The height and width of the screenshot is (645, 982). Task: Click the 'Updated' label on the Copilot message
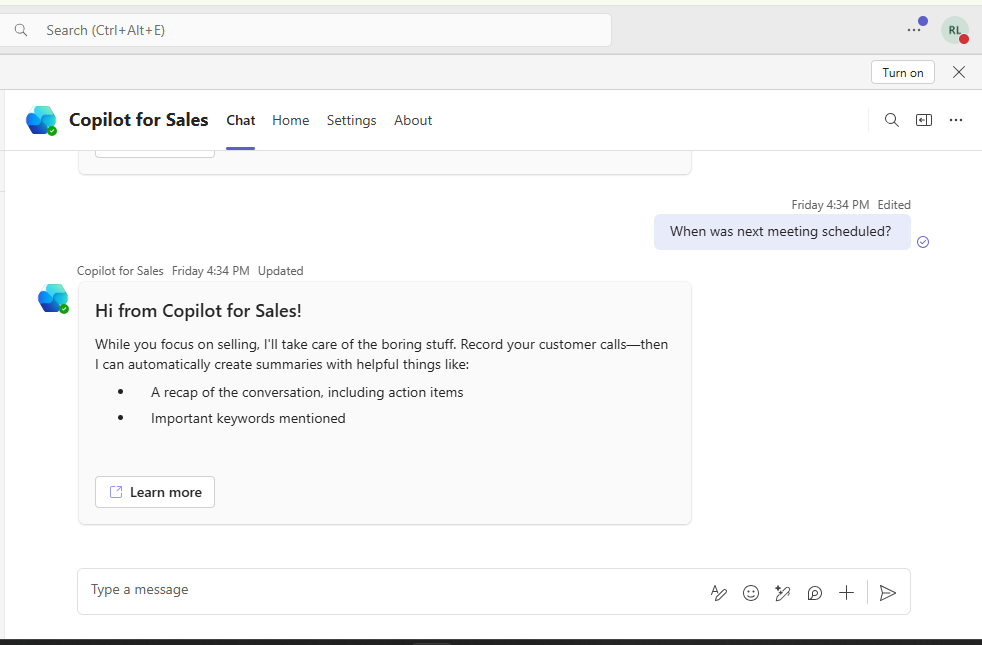pyautogui.click(x=281, y=271)
